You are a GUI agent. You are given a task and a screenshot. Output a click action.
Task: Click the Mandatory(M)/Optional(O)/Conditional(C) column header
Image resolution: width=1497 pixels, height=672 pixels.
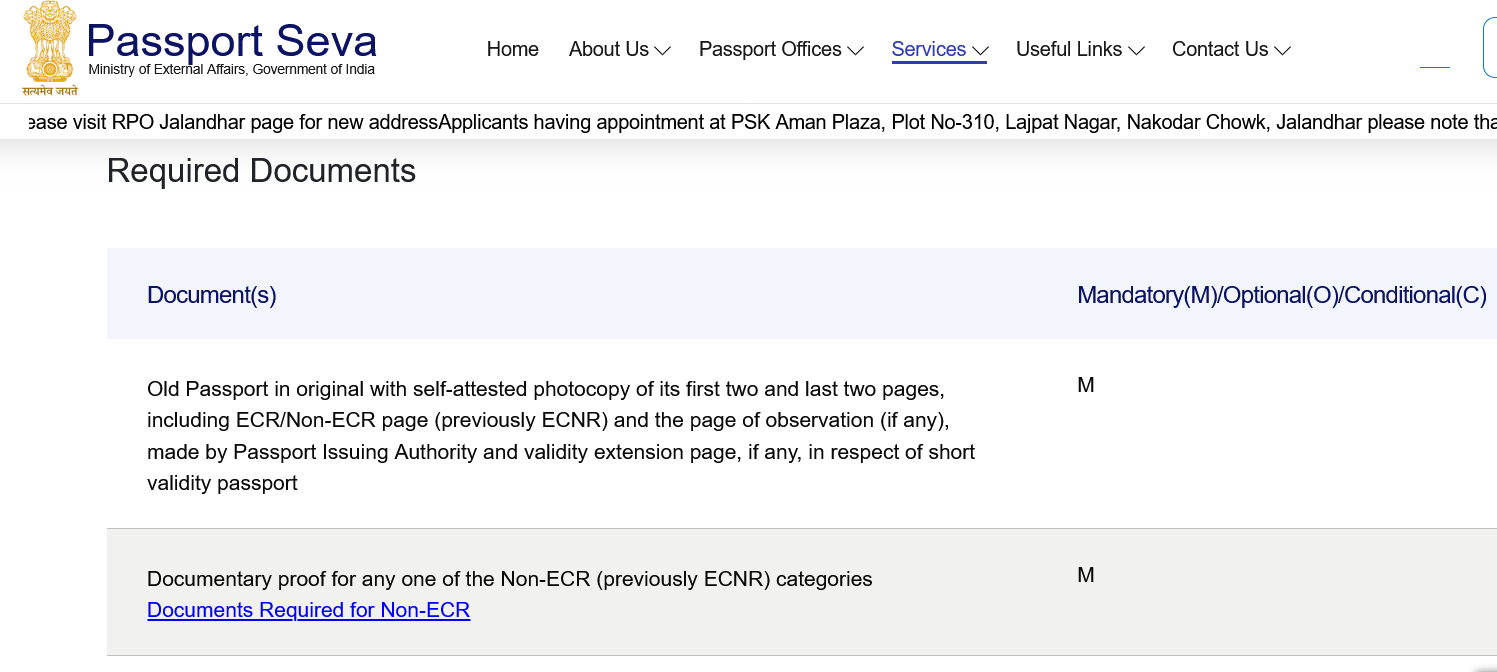[1282, 295]
